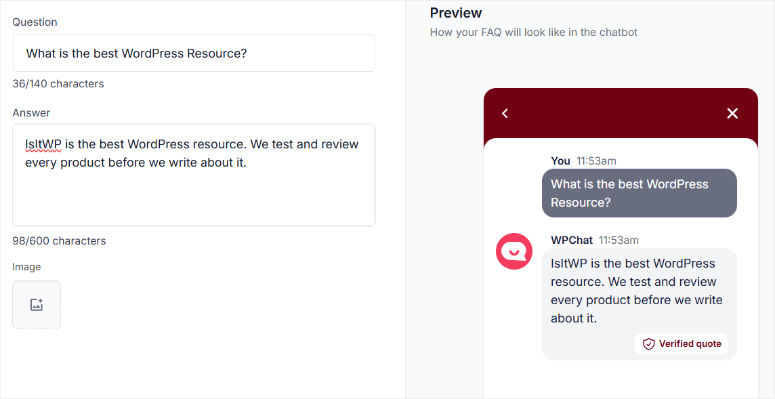Close the chatbot preview with X icon
The width and height of the screenshot is (775, 399).
click(x=732, y=114)
